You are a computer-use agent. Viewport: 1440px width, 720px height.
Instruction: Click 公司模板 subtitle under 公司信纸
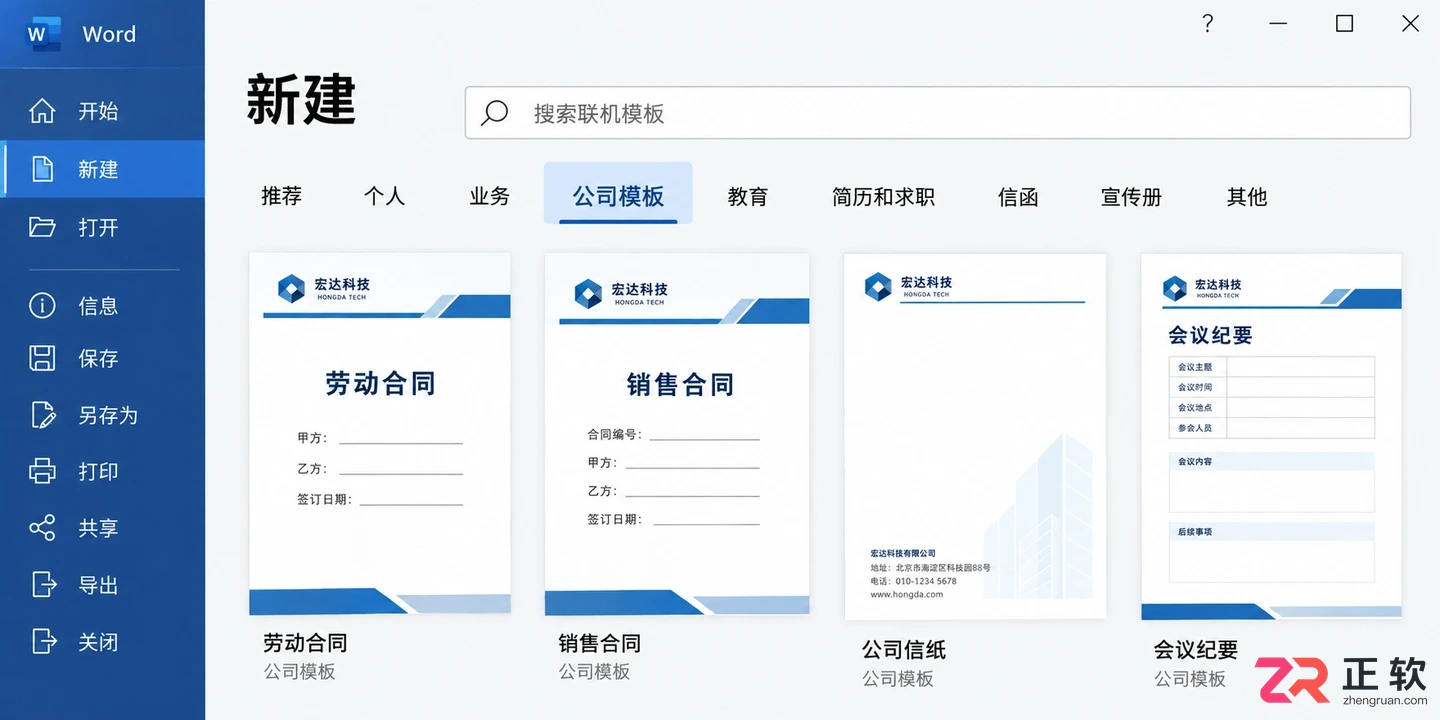pyautogui.click(x=898, y=679)
